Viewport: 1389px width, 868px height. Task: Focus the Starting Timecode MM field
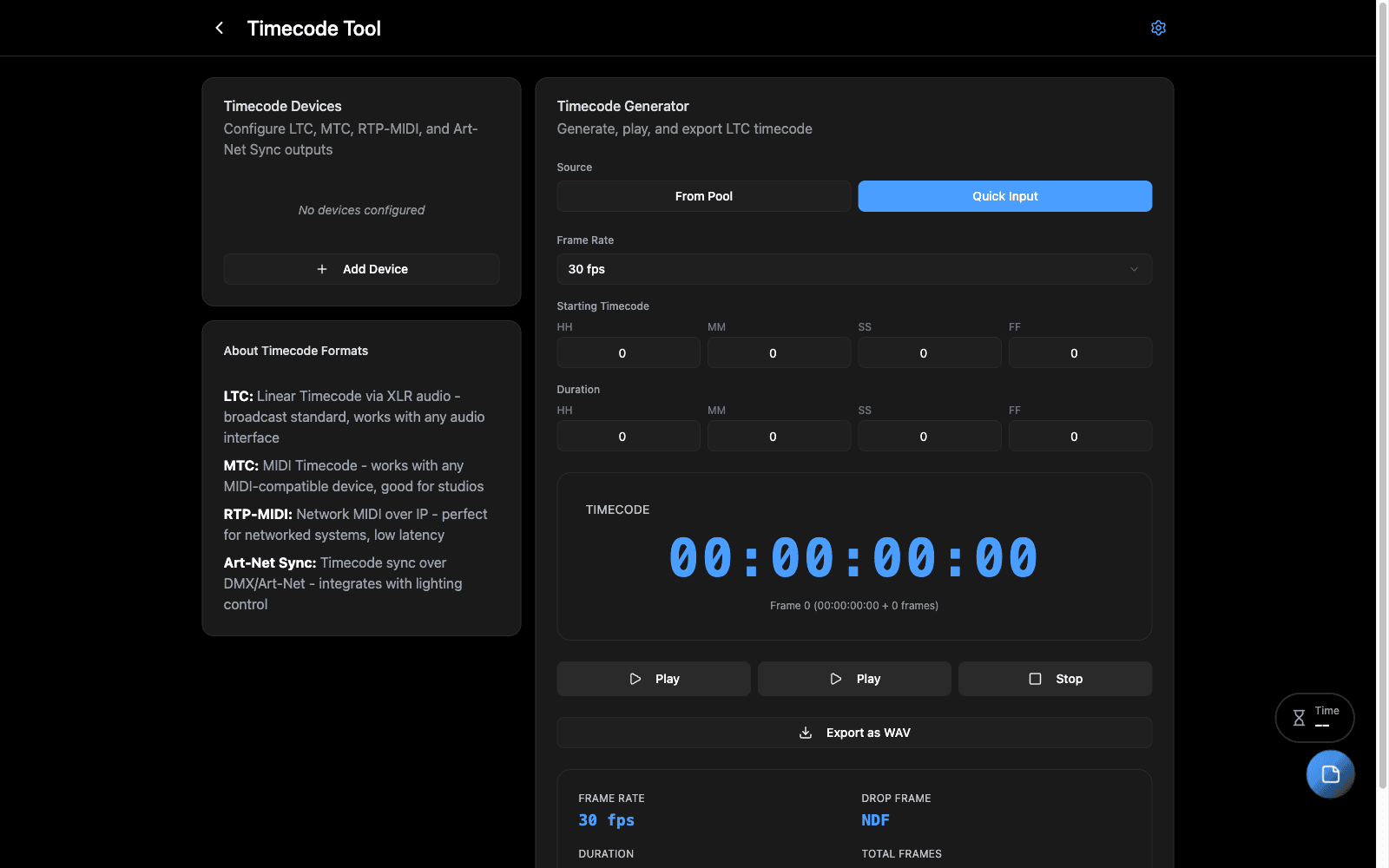pos(779,352)
